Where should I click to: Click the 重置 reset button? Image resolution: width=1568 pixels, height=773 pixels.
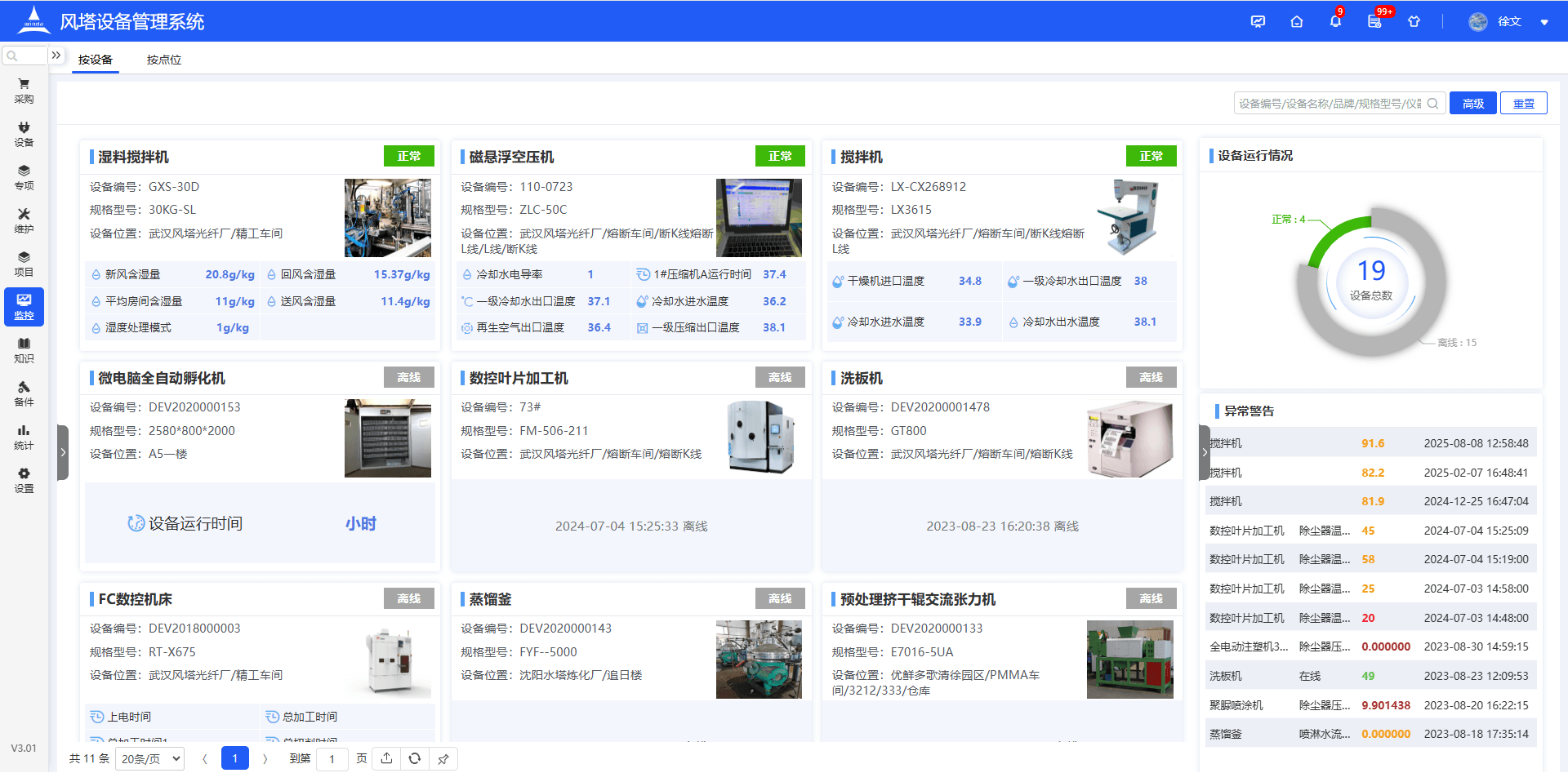1522,103
